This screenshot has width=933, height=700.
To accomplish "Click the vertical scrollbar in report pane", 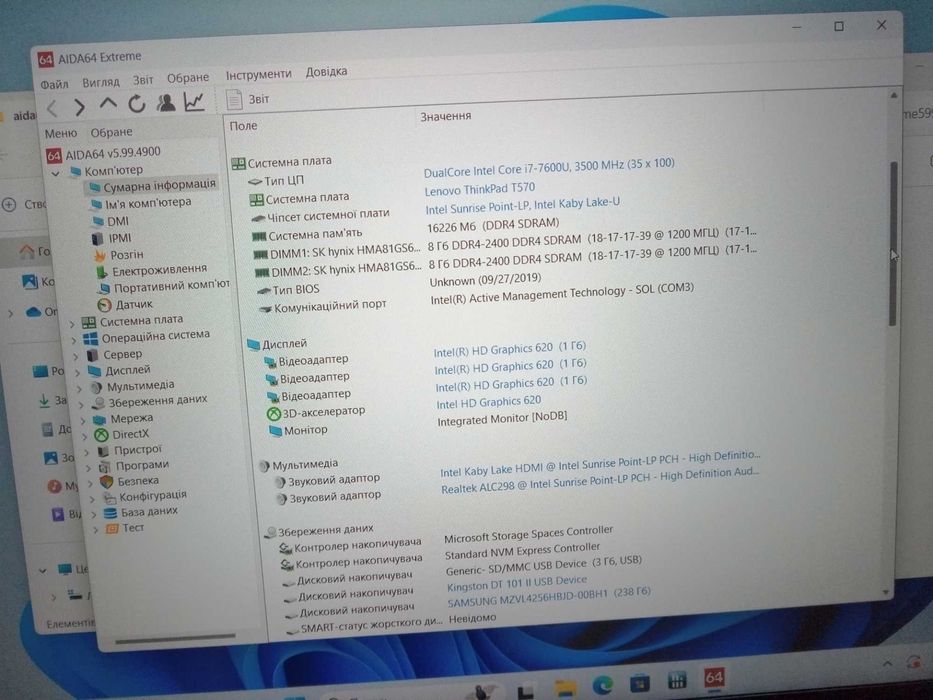I will pos(893,243).
